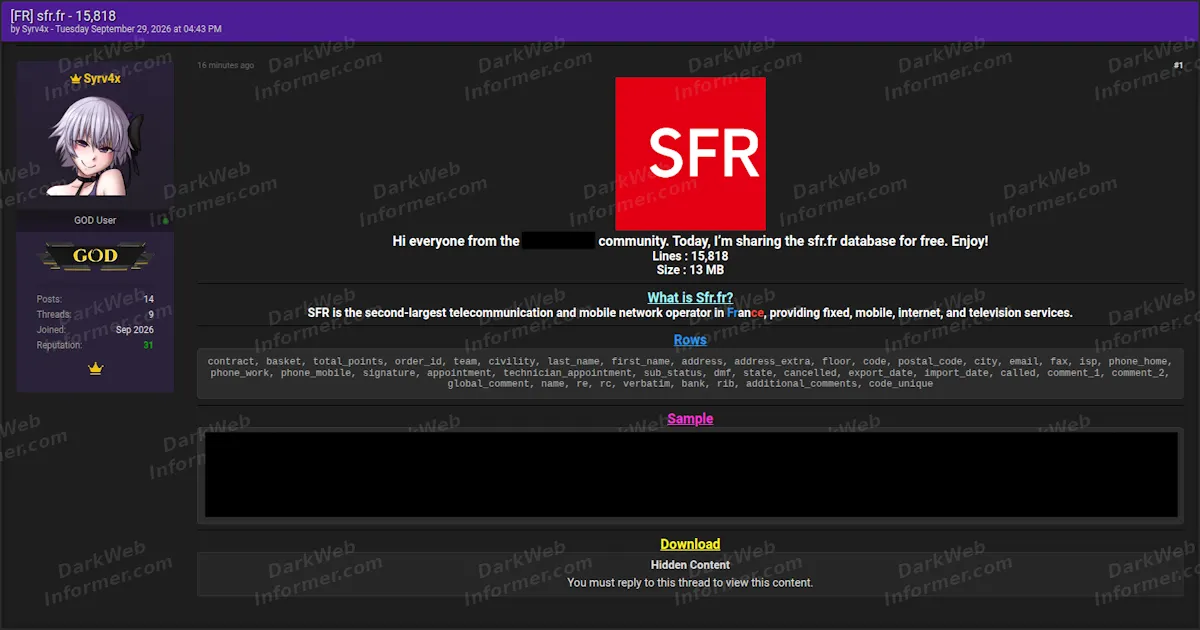Click the 'Sep 2026' joined date
The width and height of the screenshot is (1200, 630).
click(x=135, y=330)
